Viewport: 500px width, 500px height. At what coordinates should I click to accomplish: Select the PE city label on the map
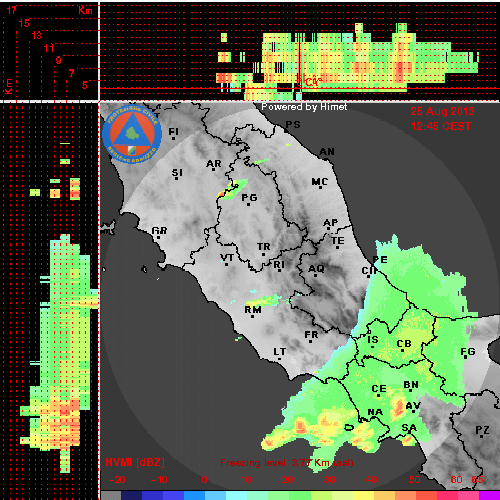coord(380,260)
